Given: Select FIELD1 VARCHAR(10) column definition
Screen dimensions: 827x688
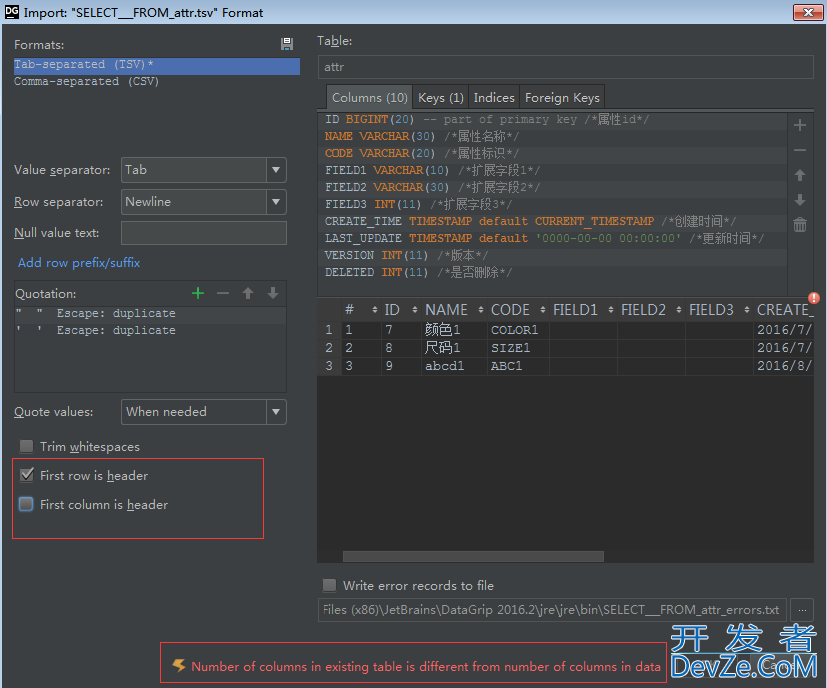Looking at the screenshot, I should pos(553,170).
